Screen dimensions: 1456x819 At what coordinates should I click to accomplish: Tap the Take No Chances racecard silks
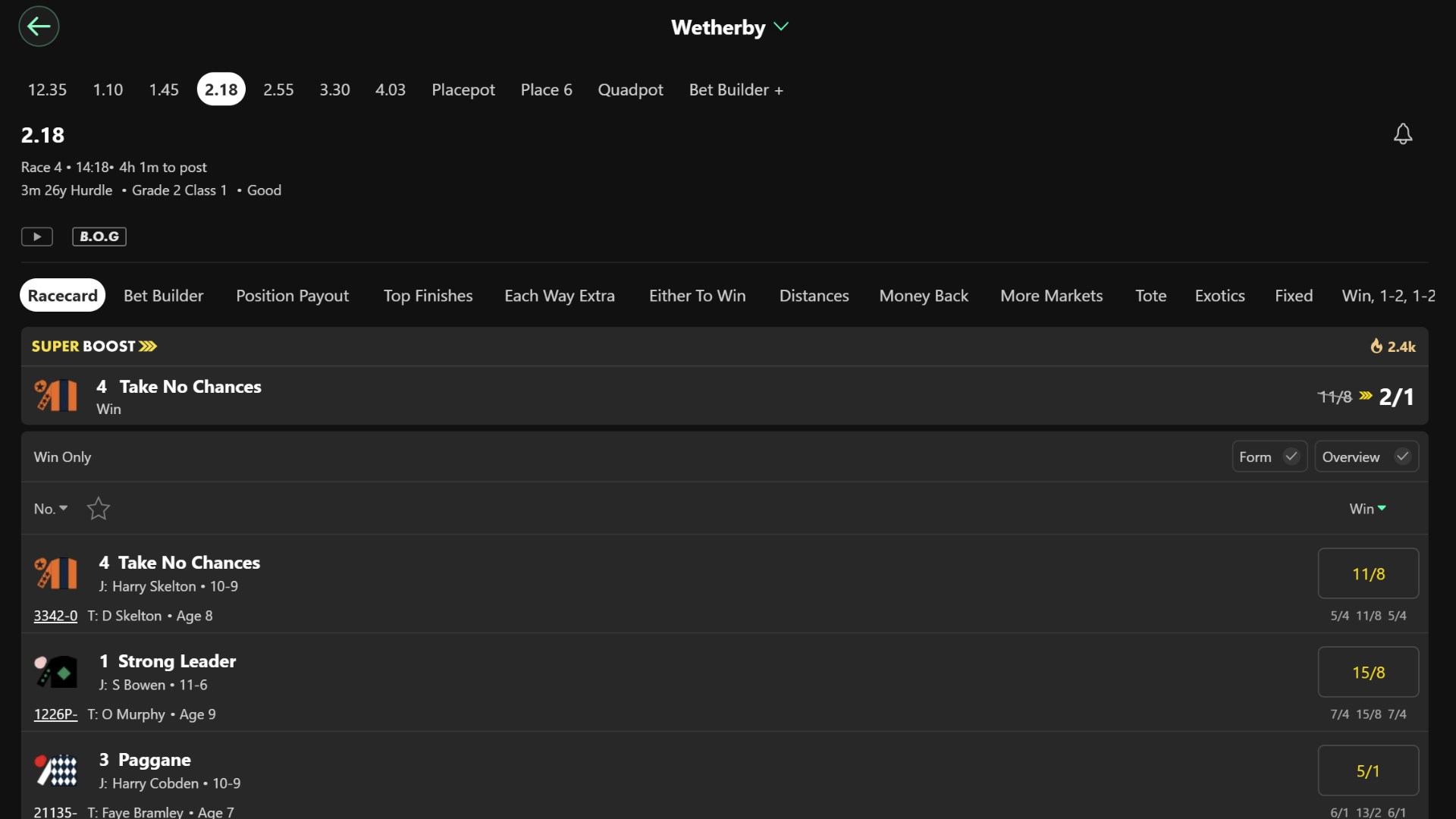pyautogui.click(x=56, y=573)
